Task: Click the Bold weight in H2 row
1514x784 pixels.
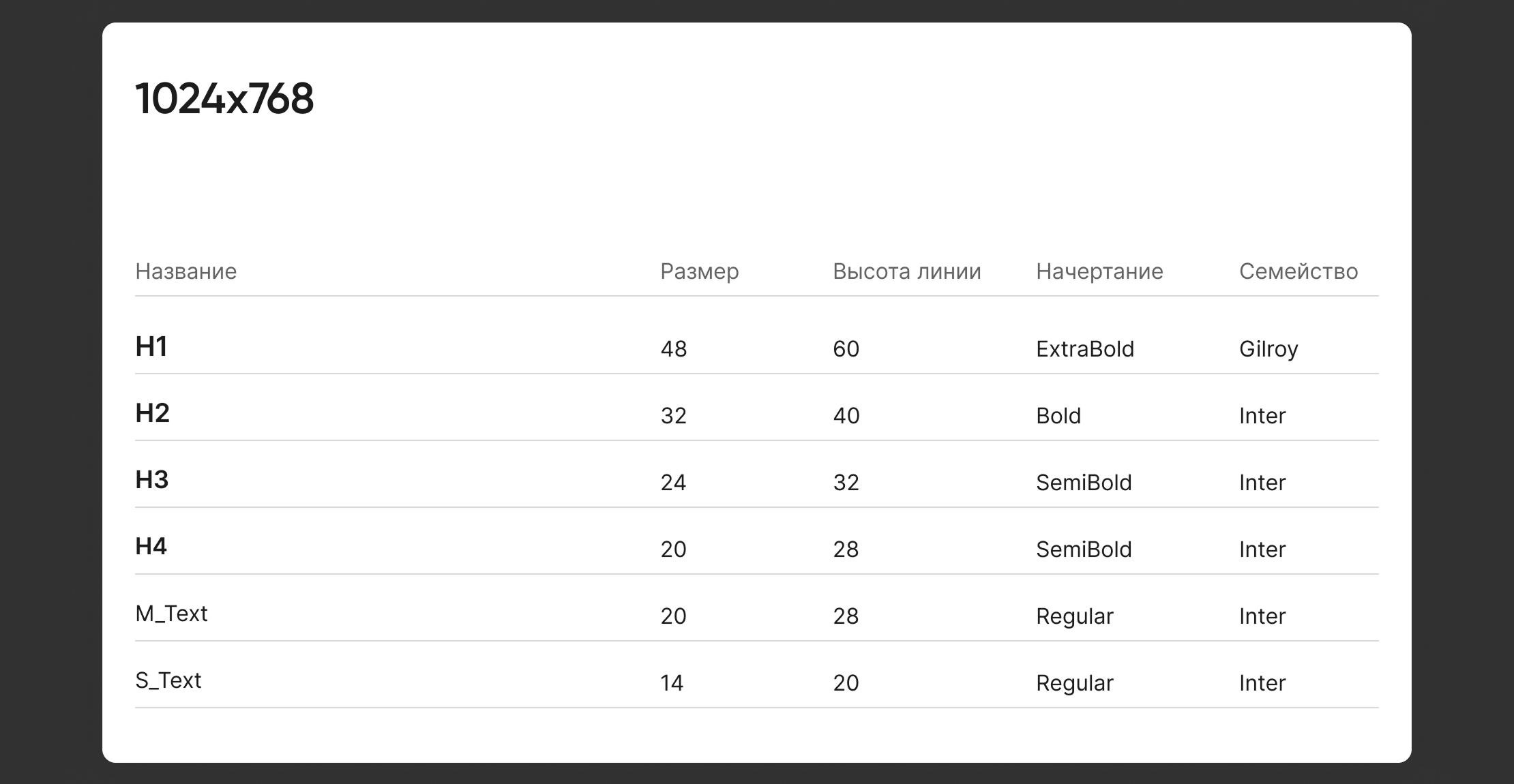Action: click(1058, 416)
